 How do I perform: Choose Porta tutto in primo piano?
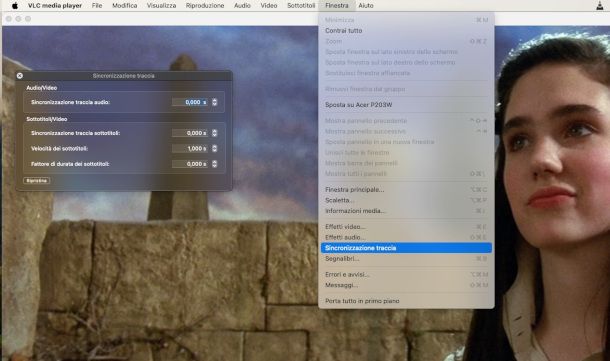406,301
